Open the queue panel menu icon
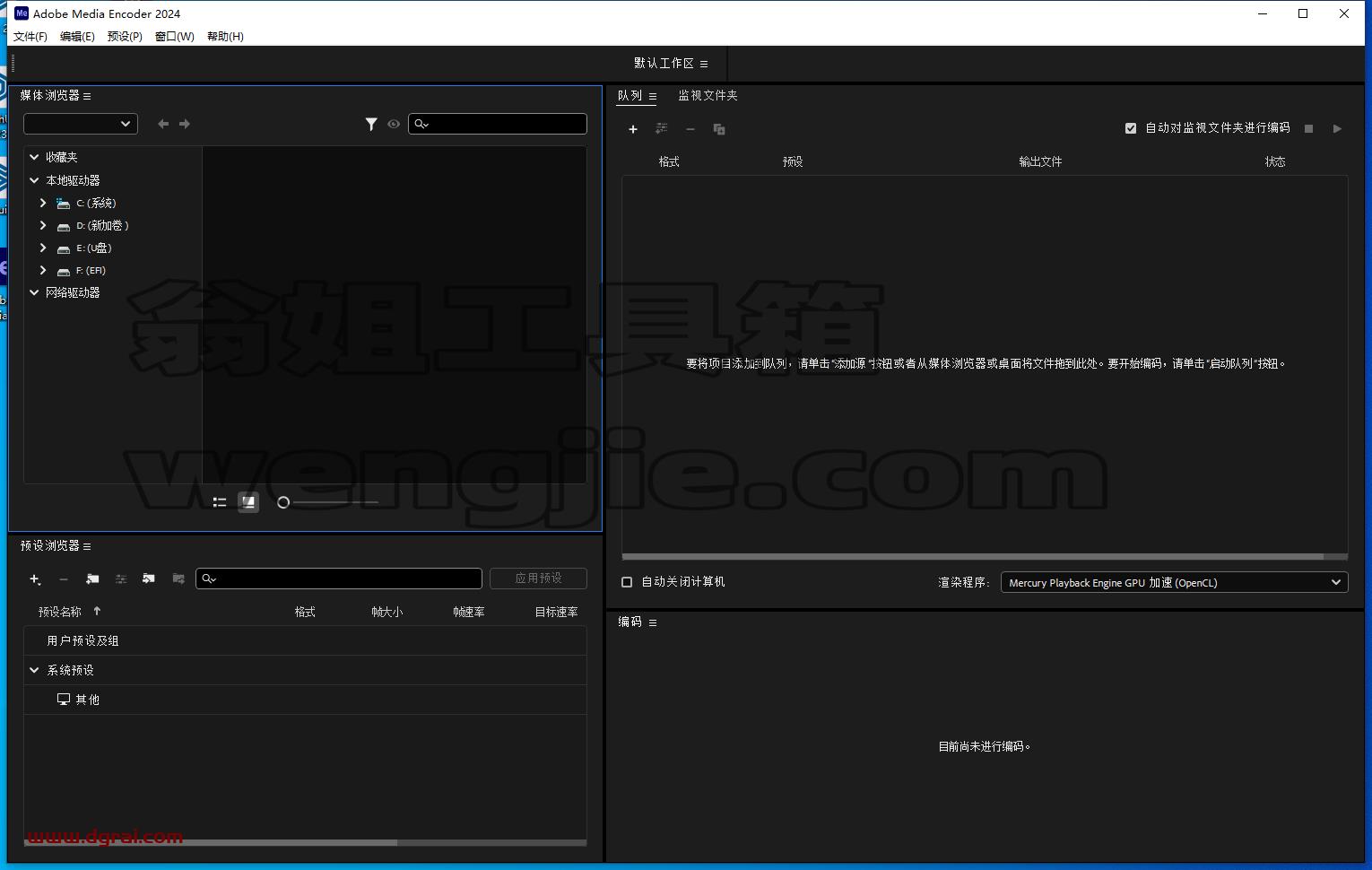 pyautogui.click(x=653, y=96)
